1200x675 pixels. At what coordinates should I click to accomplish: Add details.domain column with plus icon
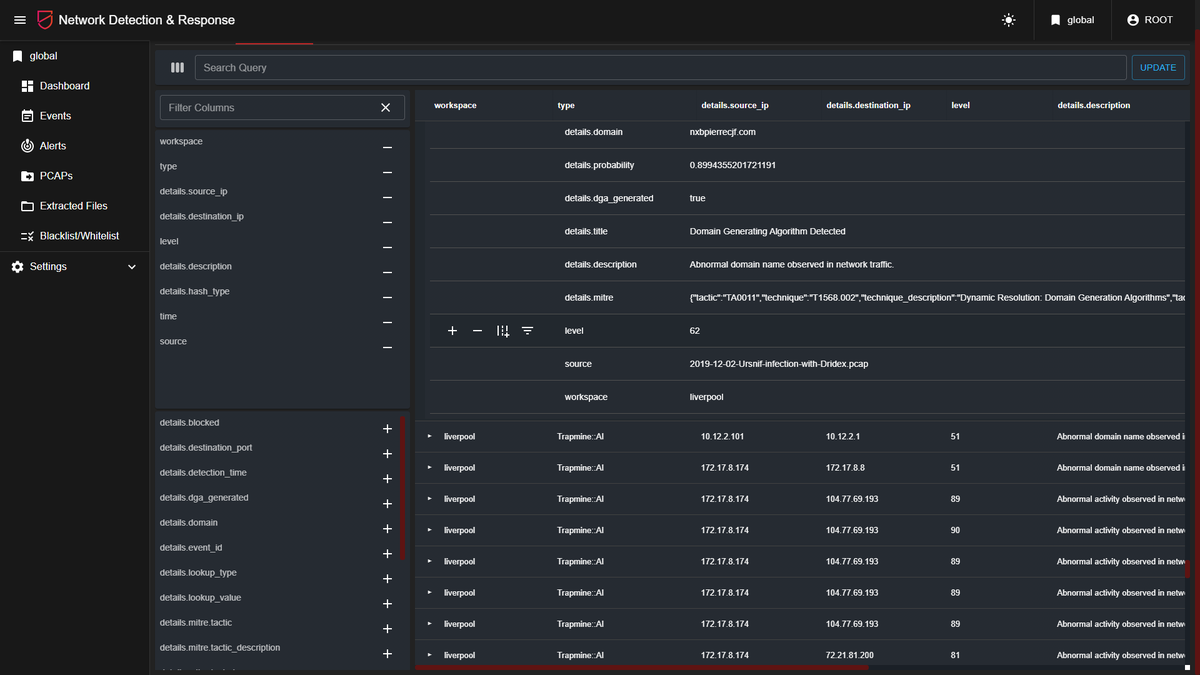[387, 529]
